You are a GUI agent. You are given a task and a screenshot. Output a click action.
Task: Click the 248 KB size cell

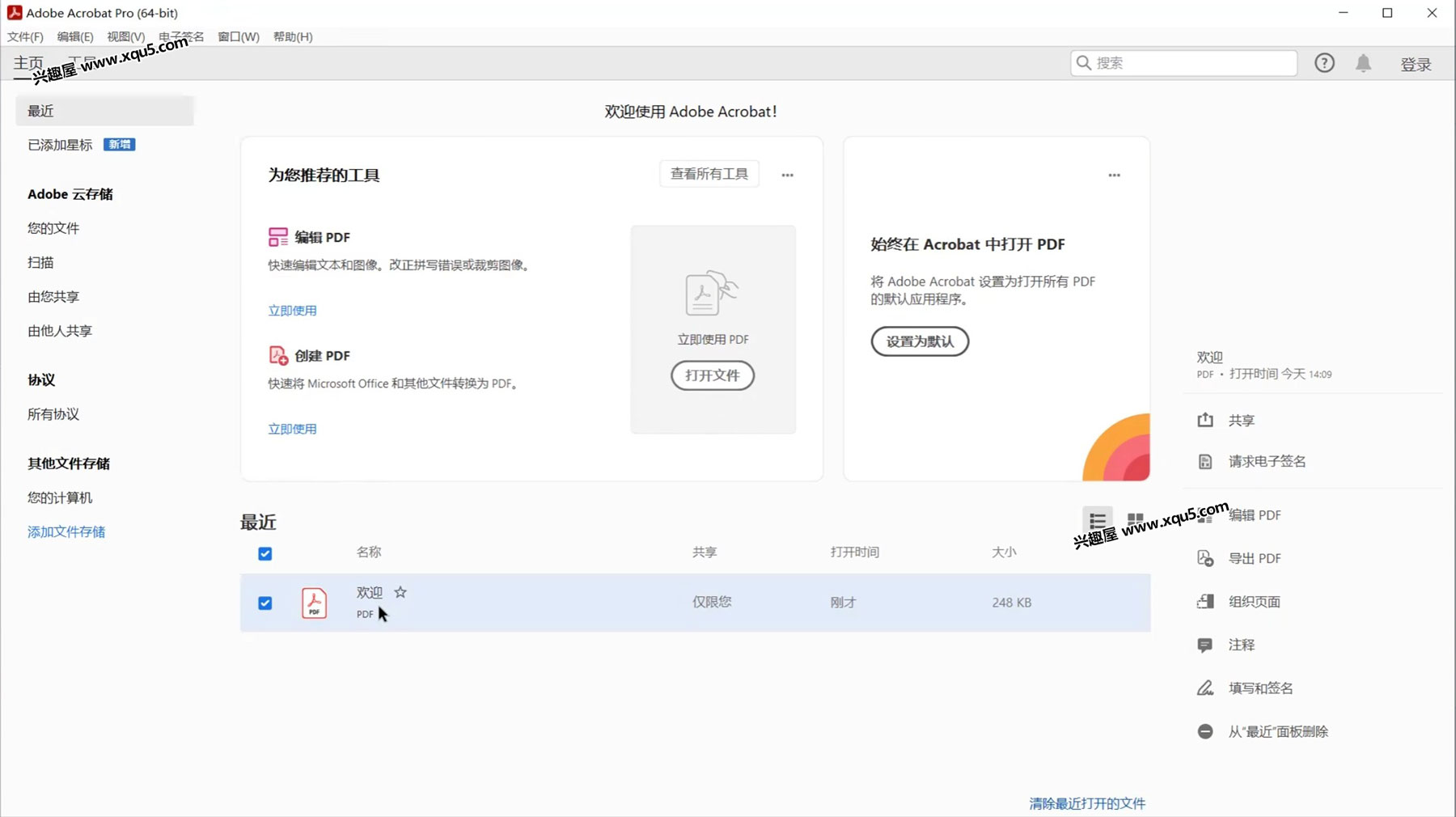click(x=1012, y=603)
